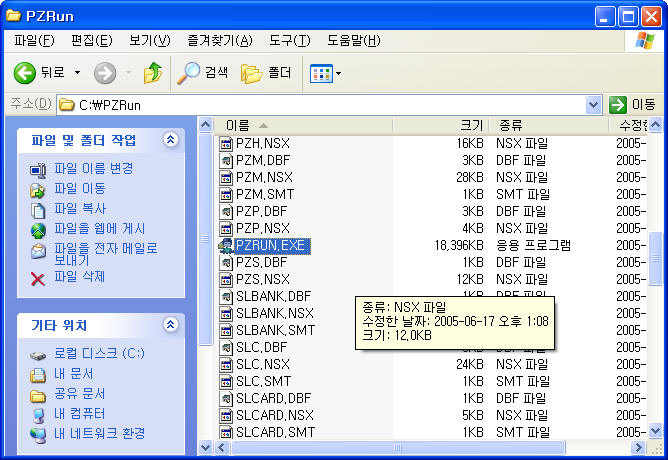Open the Search (검색) toolbar button
The image size is (668, 460).
point(202,73)
